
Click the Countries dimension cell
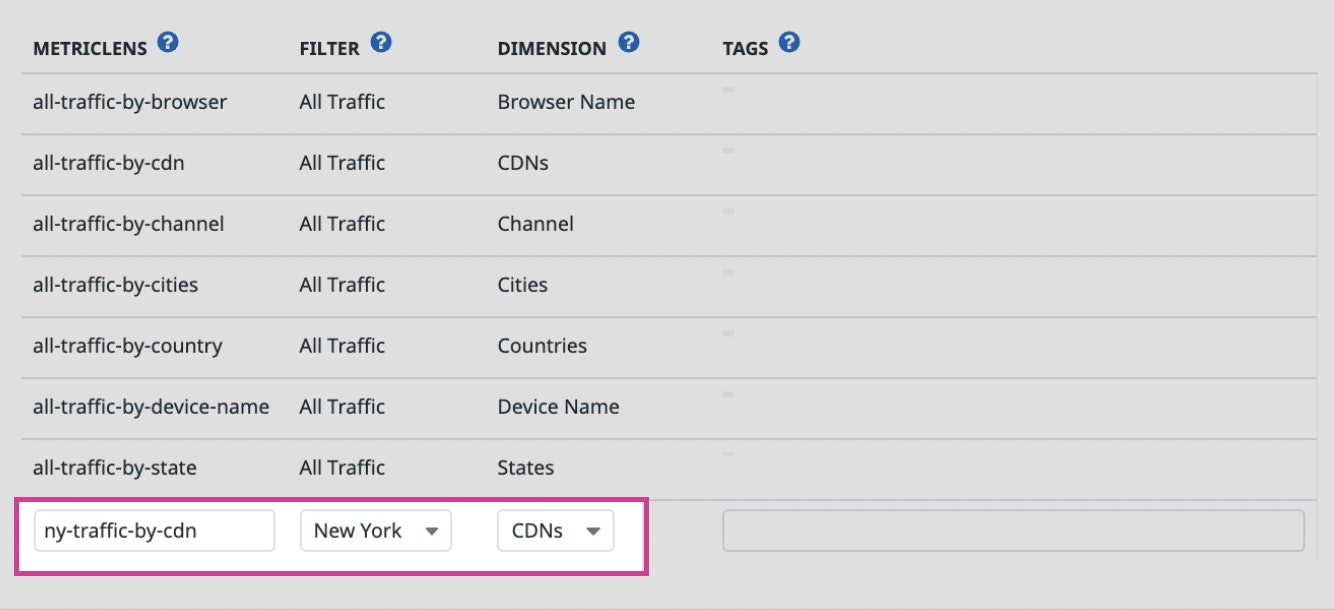click(x=542, y=346)
